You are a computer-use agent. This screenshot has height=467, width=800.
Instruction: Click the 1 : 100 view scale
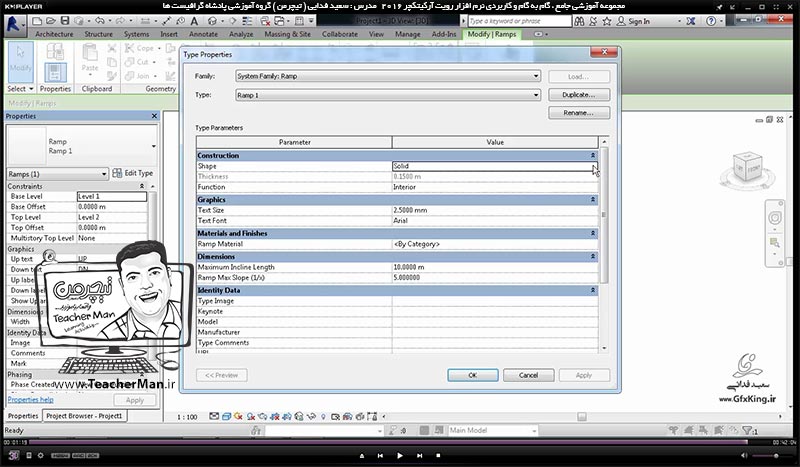tap(187, 417)
